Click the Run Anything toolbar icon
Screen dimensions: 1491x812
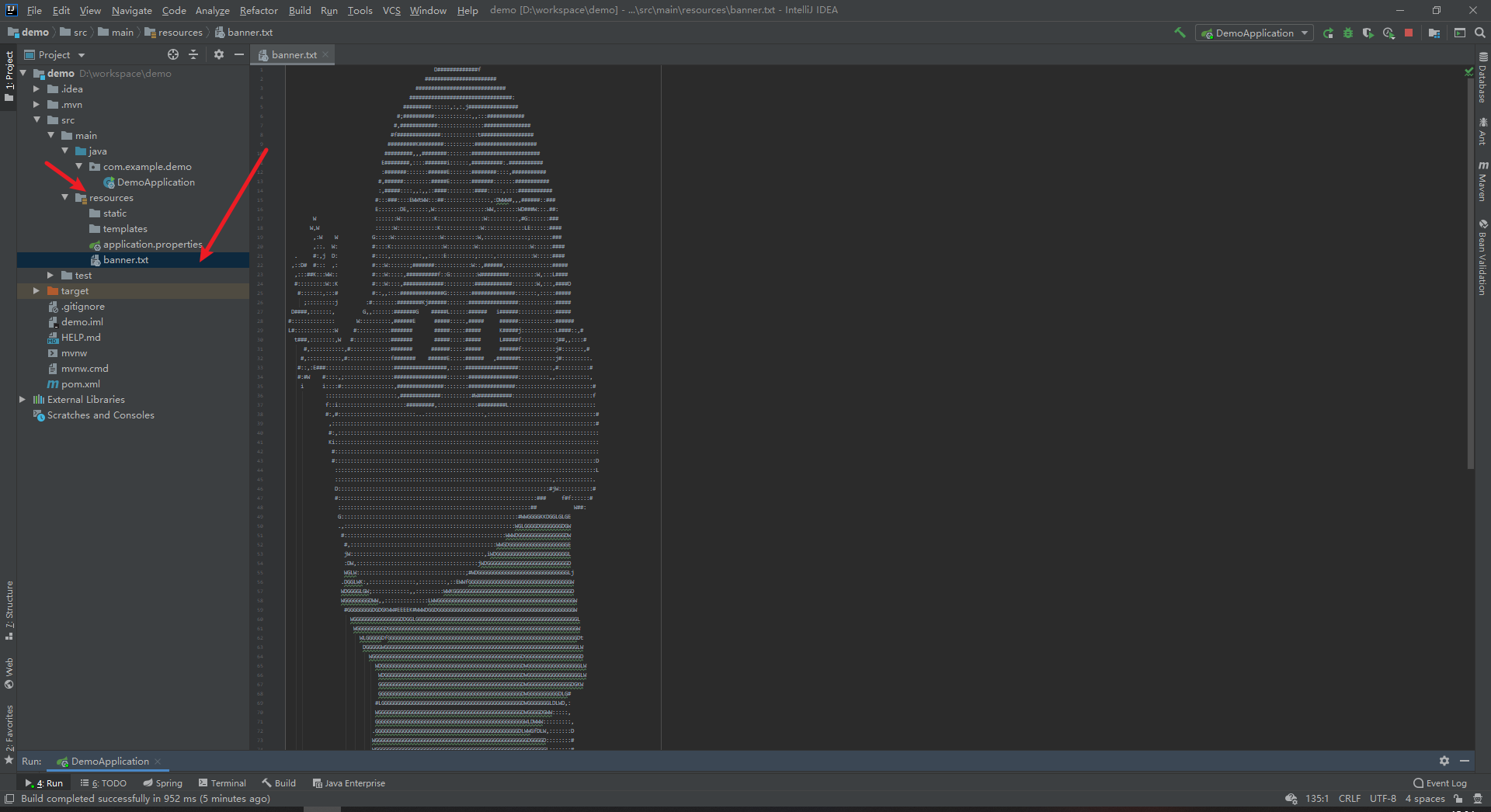click(x=1460, y=33)
